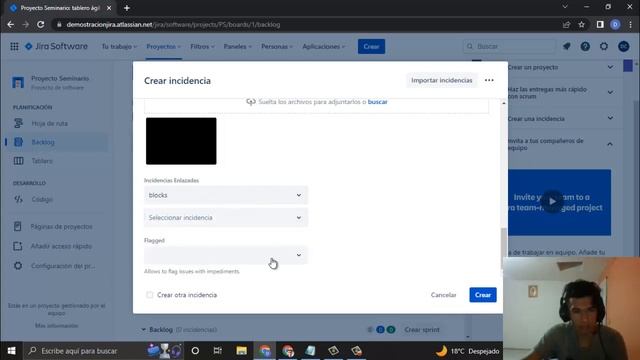The image size is (640, 360).
Task: Click the Añadir acceso rápido icon
Action: click(18, 246)
